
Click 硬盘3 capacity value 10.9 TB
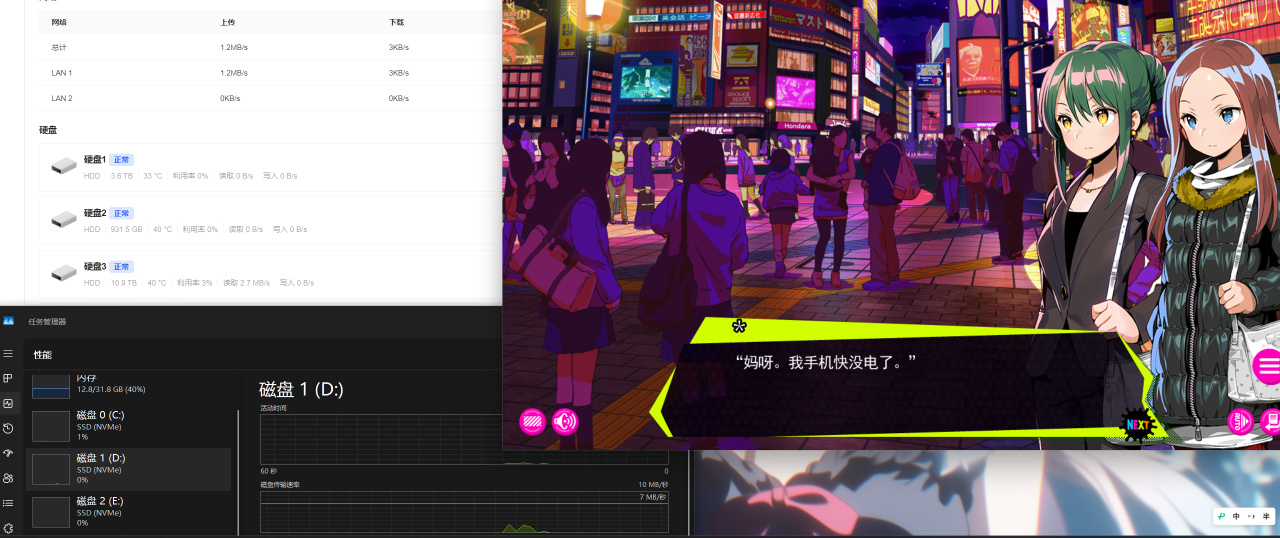point(123,283)
